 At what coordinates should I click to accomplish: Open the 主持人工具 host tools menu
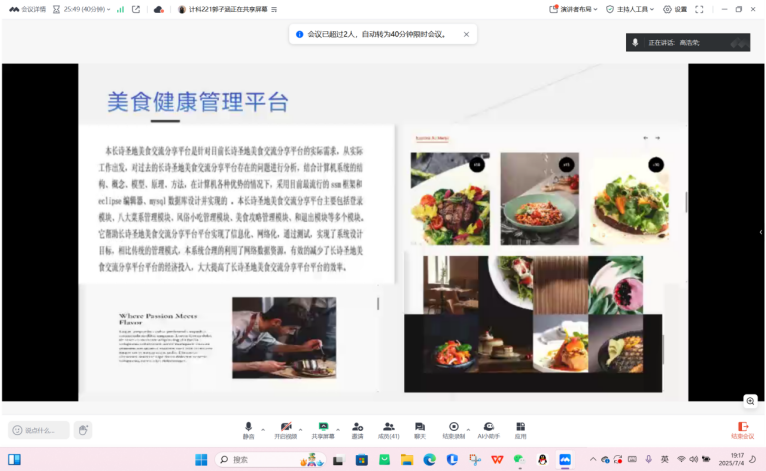click(x=630, y=9)
